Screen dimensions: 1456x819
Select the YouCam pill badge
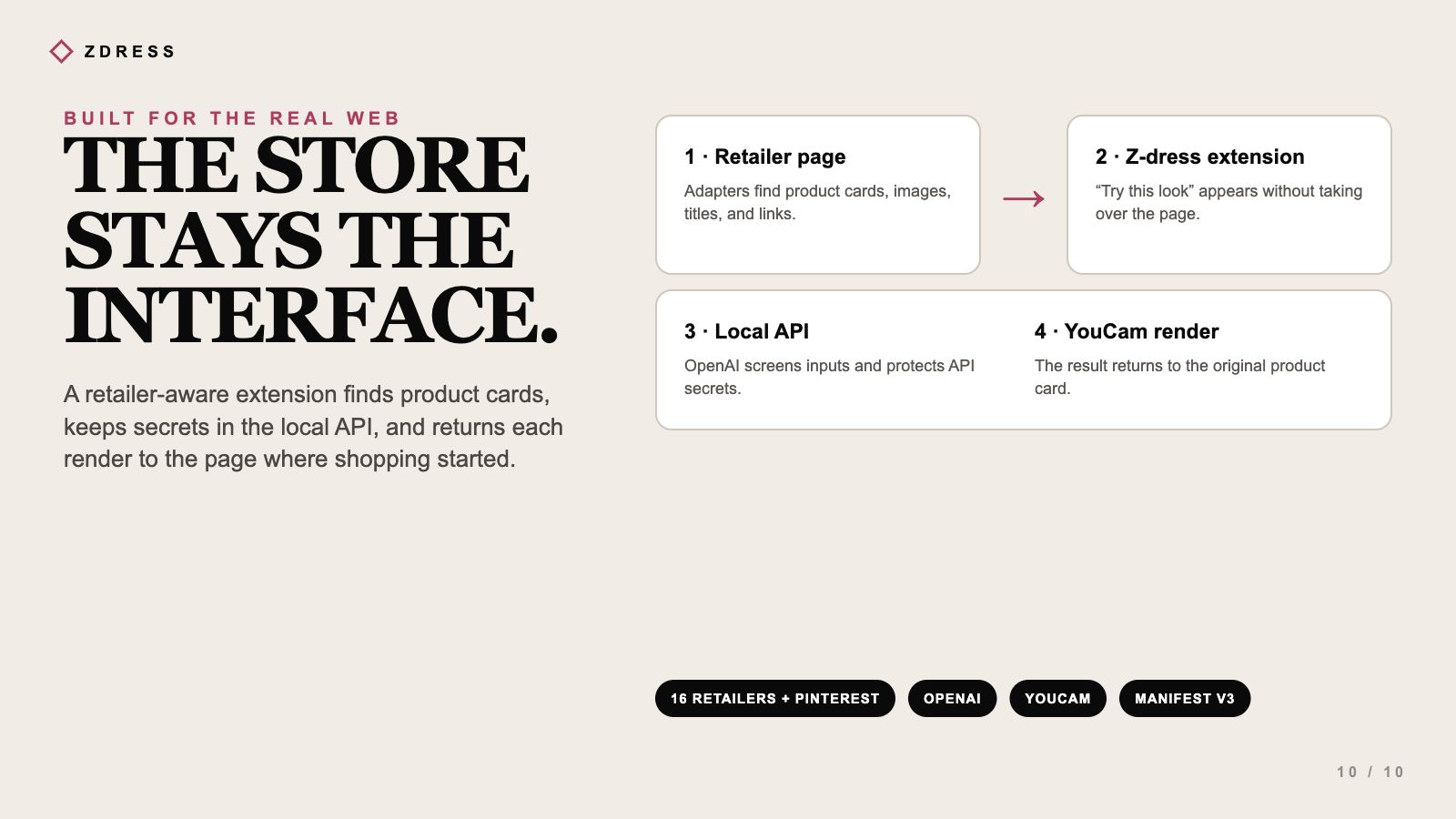pos(1057,698)
